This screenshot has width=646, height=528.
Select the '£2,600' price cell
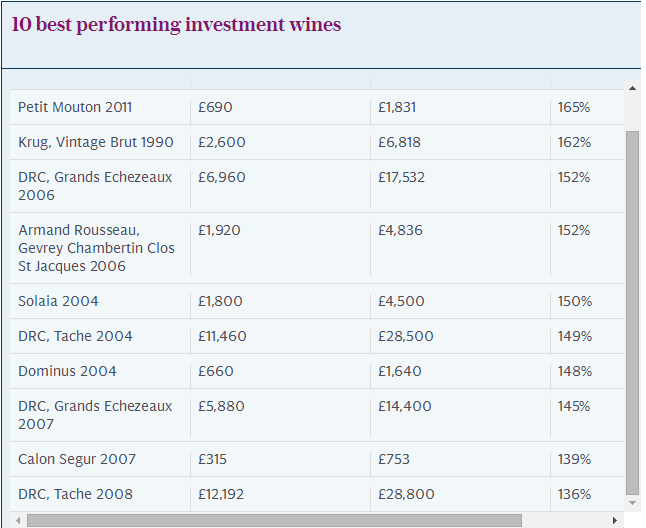pyautogui.click(x=280, y=142)
